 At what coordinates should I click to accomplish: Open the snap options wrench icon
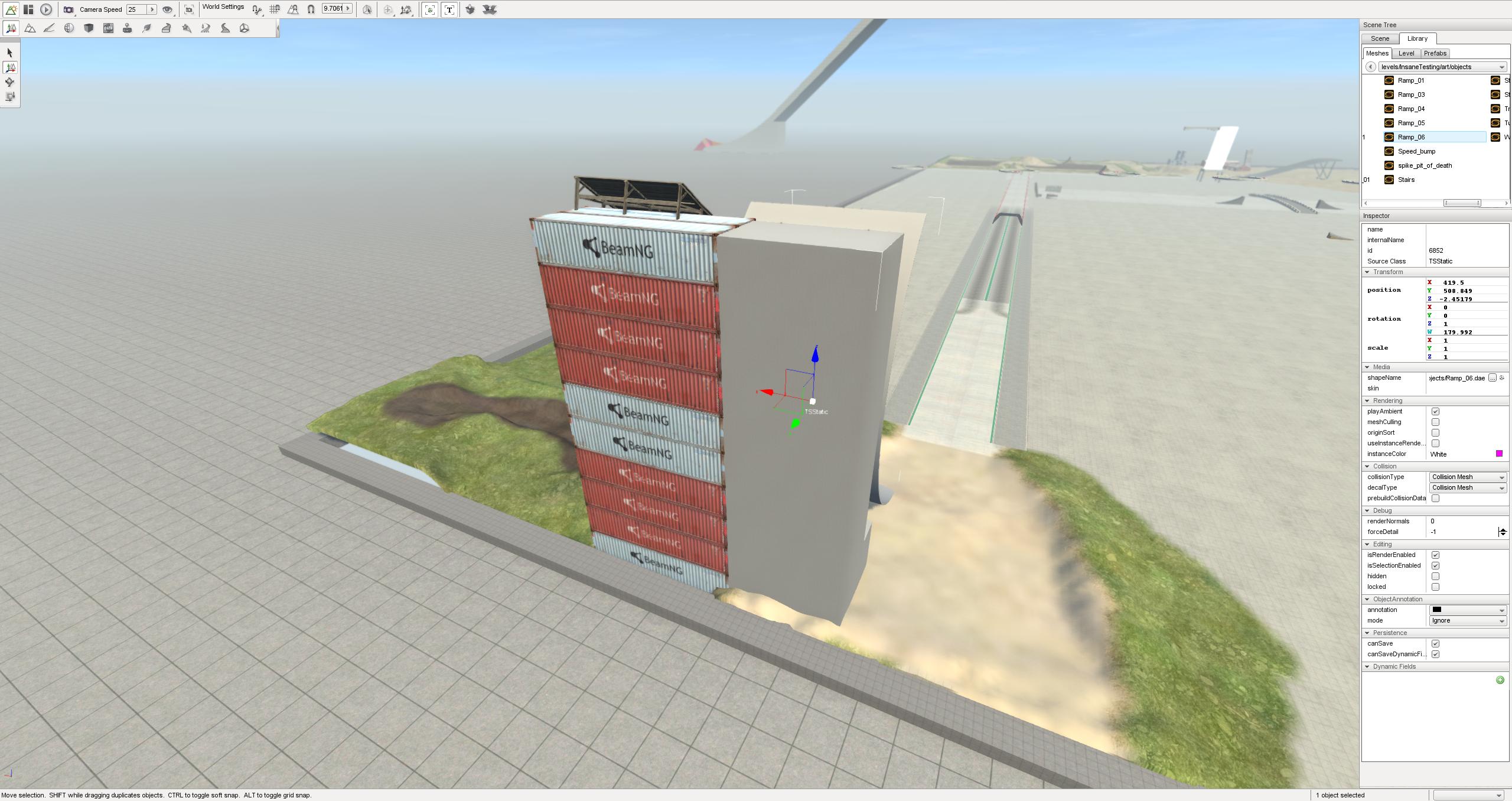pos(257,9)
